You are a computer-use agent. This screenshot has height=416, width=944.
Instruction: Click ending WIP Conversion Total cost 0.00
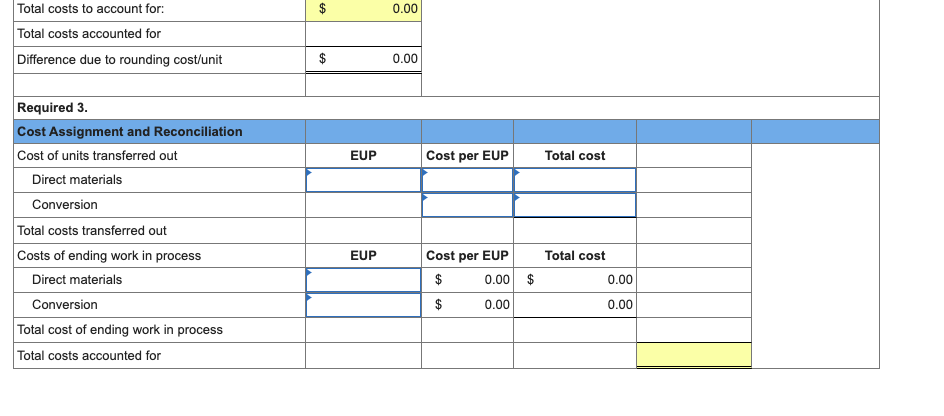point(620,305)
